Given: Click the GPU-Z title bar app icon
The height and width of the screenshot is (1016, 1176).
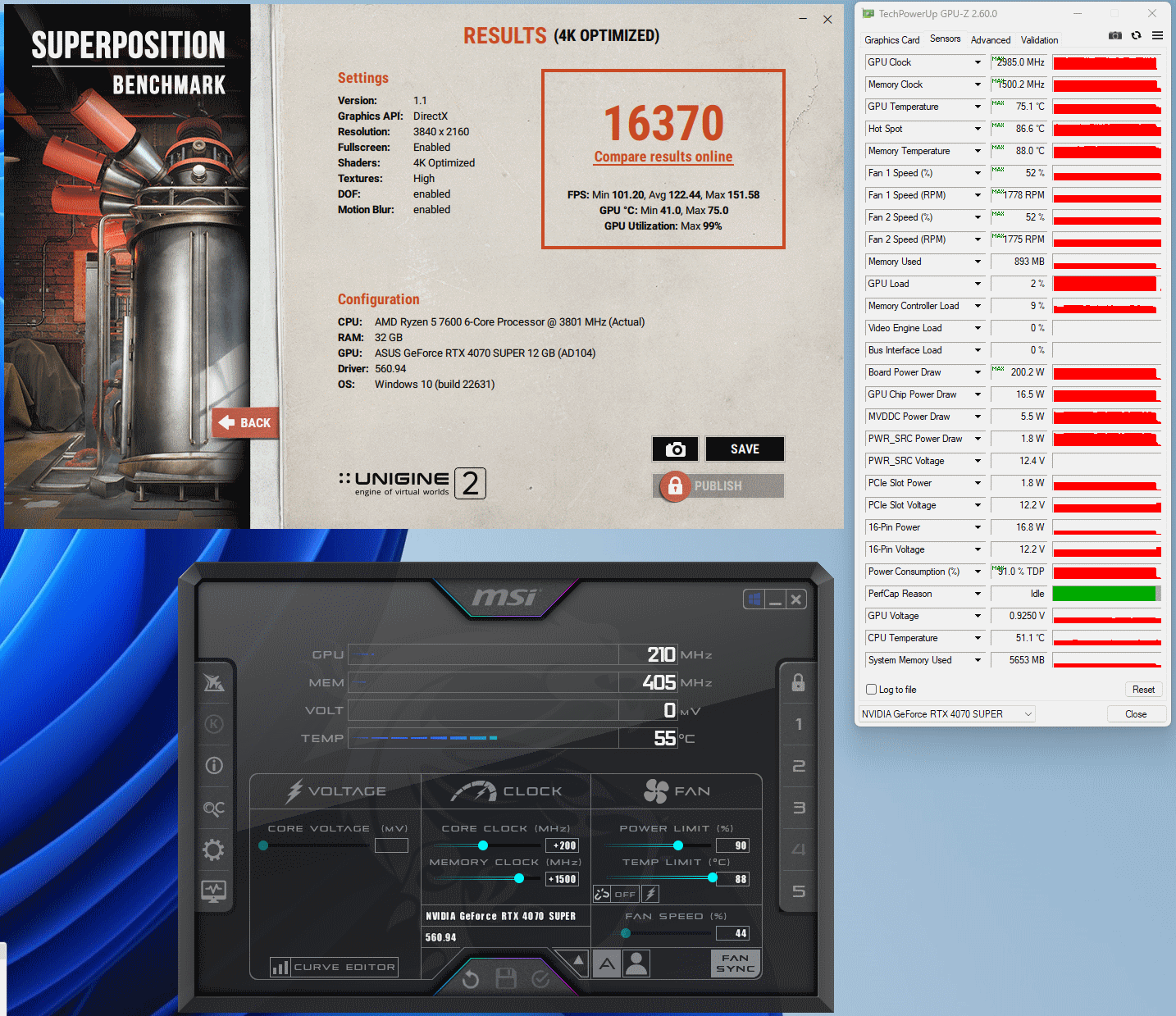Looking at the screenshot, I should (868, 14).
